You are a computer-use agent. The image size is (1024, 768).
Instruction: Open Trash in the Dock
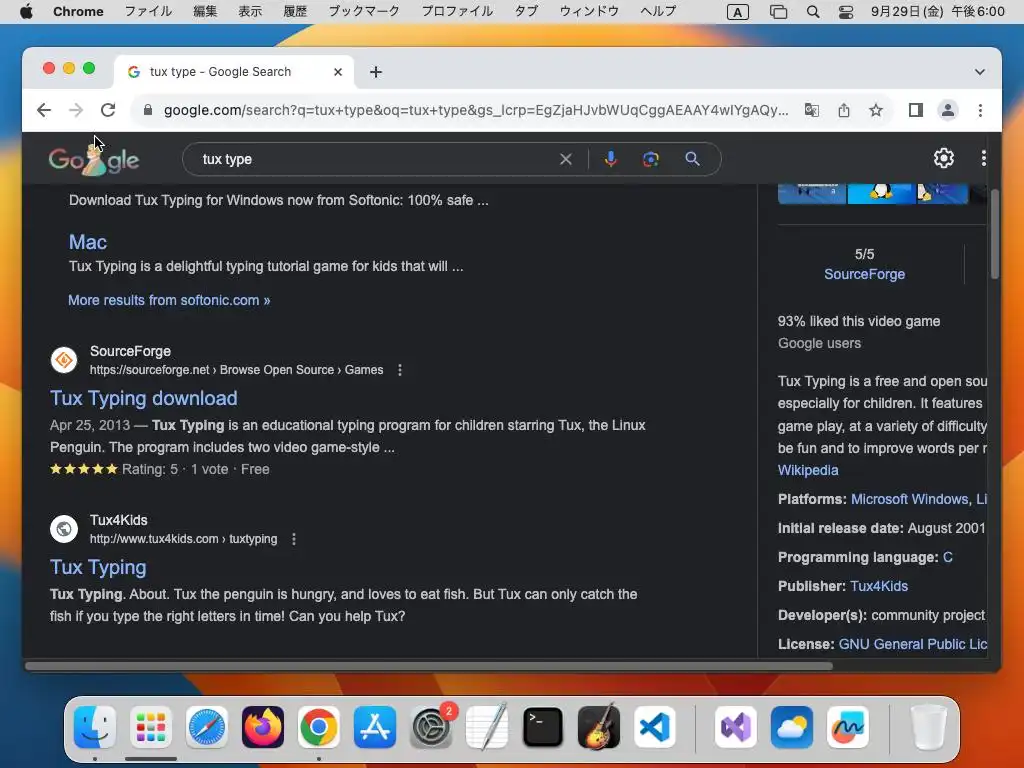(x=929, y=727)
